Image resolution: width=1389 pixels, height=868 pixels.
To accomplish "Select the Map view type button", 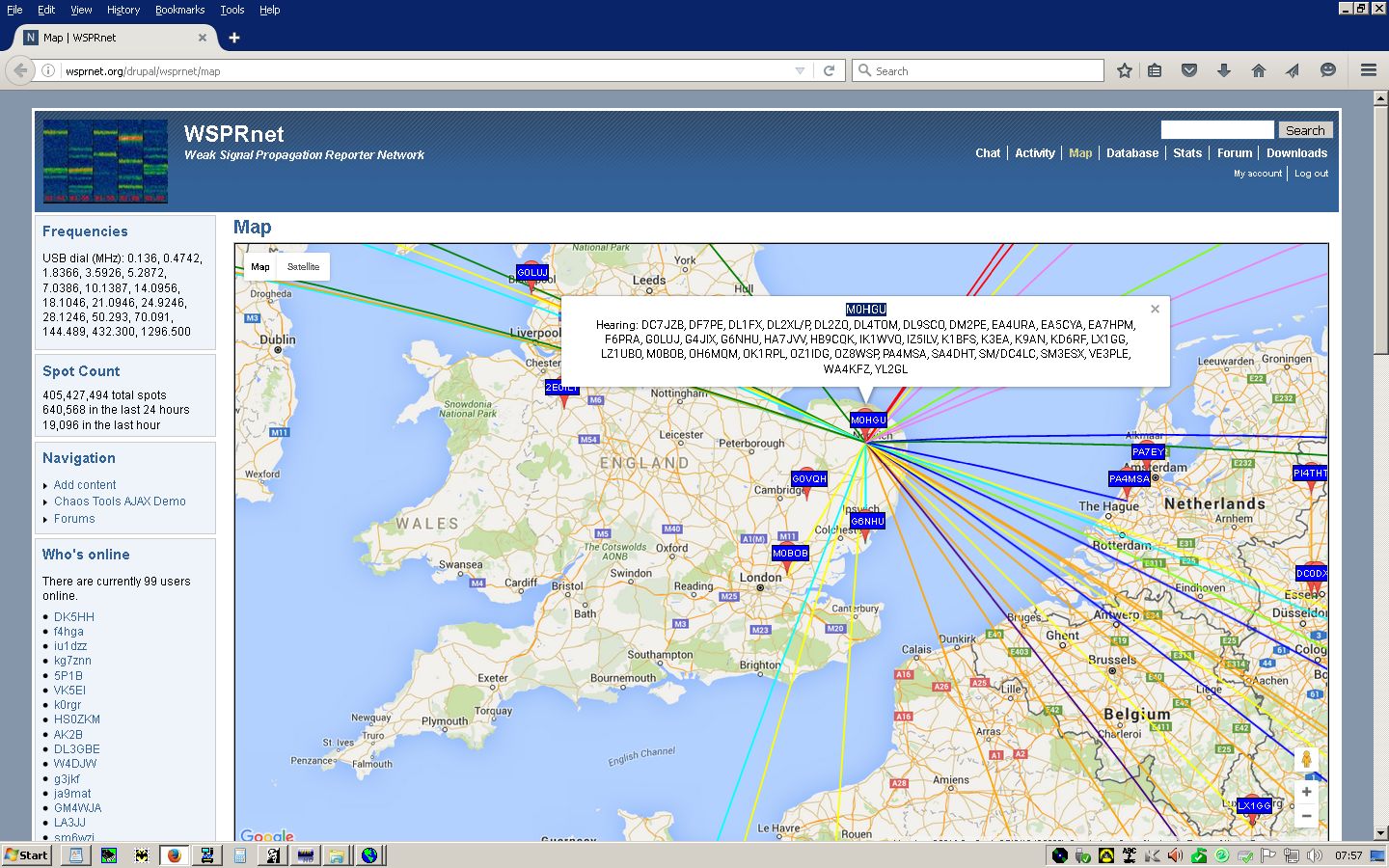I will click(260, 267).
